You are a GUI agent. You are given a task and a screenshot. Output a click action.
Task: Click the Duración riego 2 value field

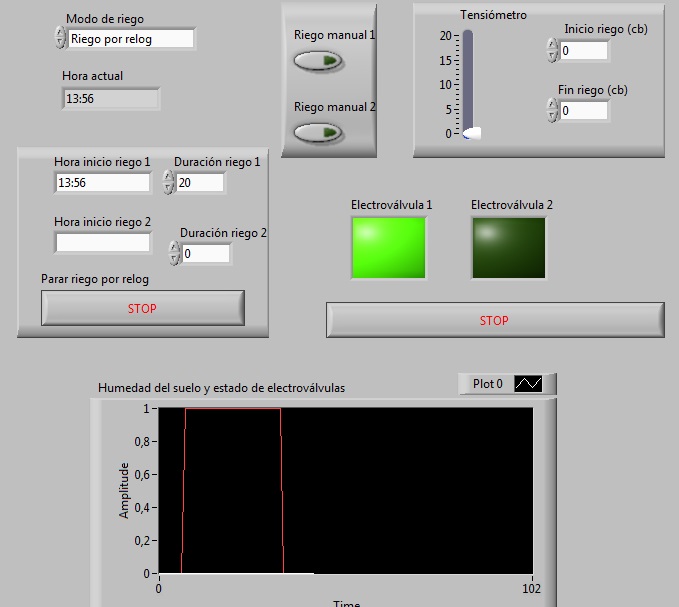pyautogui.click(x=206, y=253)
